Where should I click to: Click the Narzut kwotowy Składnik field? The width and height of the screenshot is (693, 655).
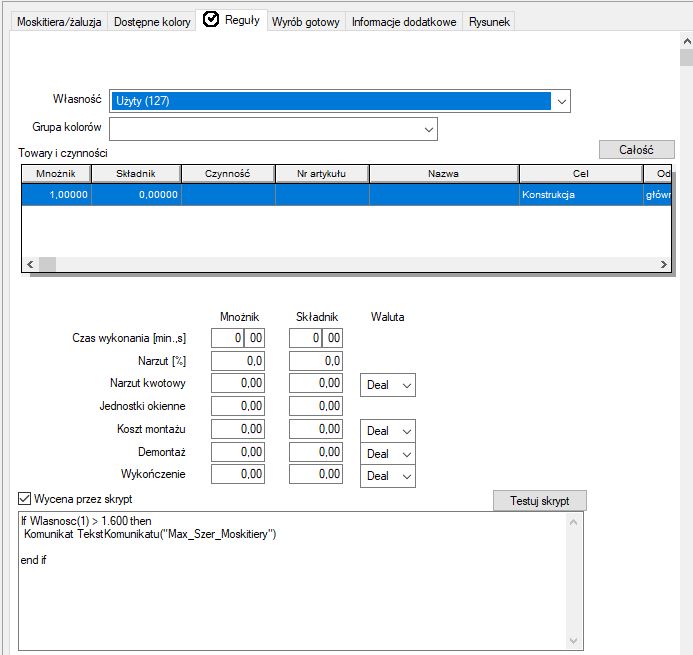[316, 383]
